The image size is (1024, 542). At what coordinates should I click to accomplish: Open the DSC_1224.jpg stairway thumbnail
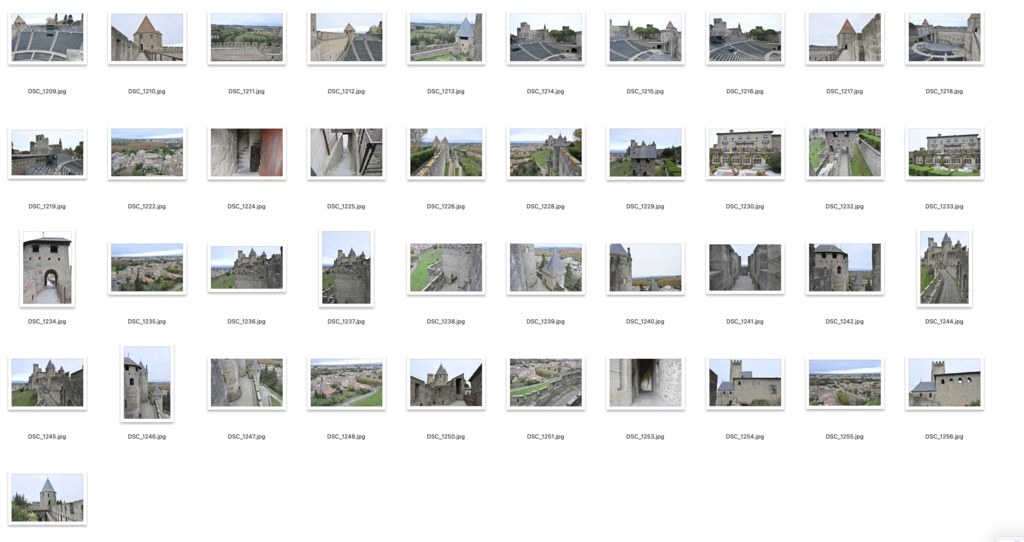coord(246,153)
